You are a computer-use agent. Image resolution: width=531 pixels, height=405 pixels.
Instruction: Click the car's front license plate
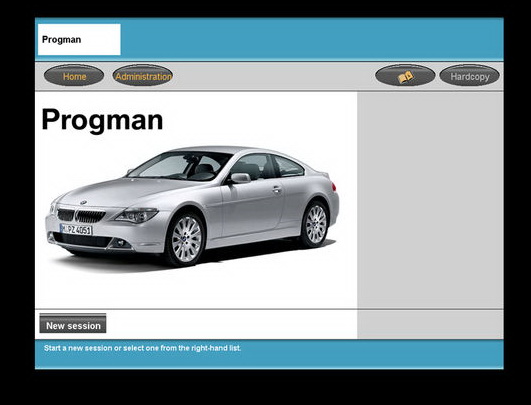(76, 230)
